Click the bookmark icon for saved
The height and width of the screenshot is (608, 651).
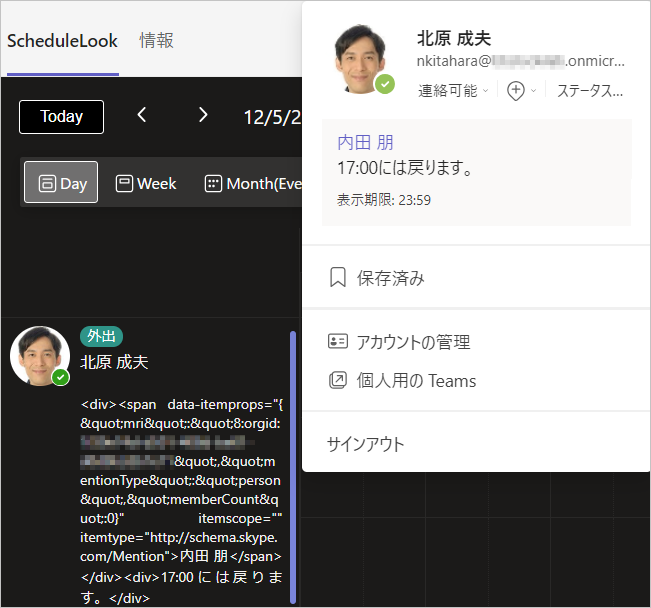point(338,277)
